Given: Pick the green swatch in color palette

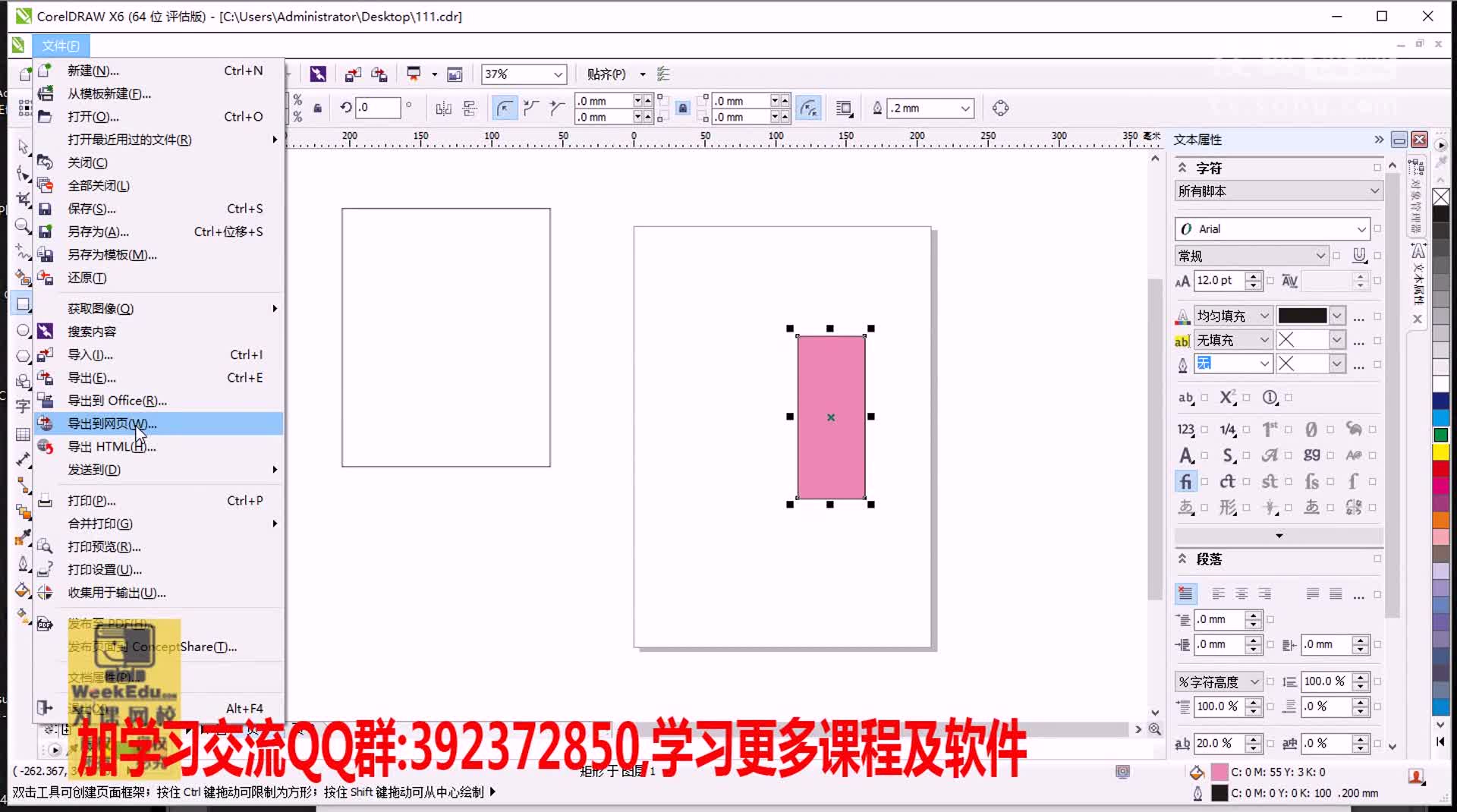Looking at the screenshot, I should 1440,435.
